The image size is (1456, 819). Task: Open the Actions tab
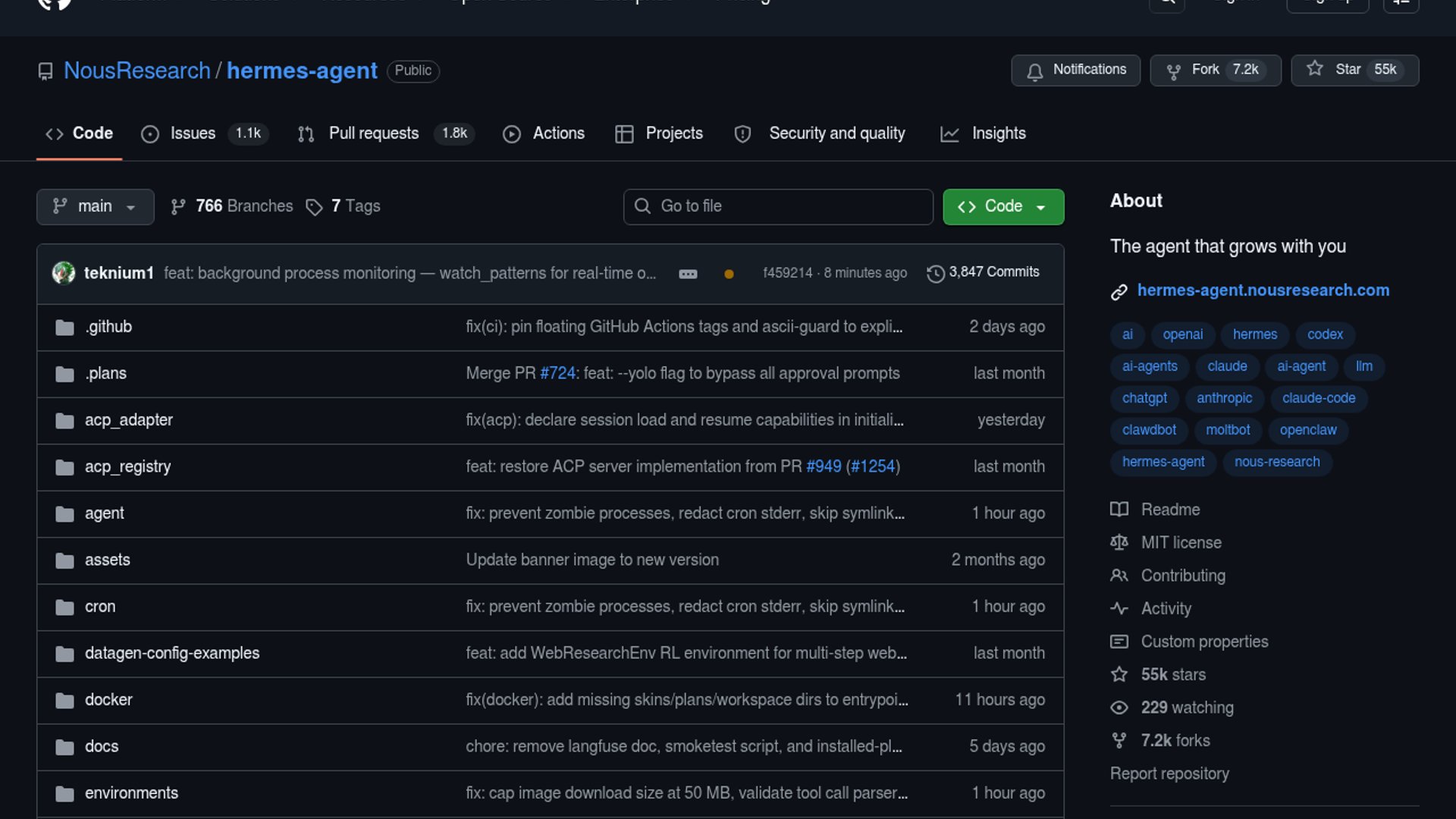558,133
